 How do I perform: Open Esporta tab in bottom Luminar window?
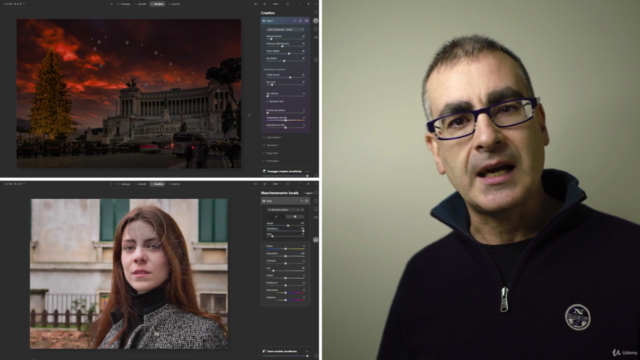[x=175, y=184]
